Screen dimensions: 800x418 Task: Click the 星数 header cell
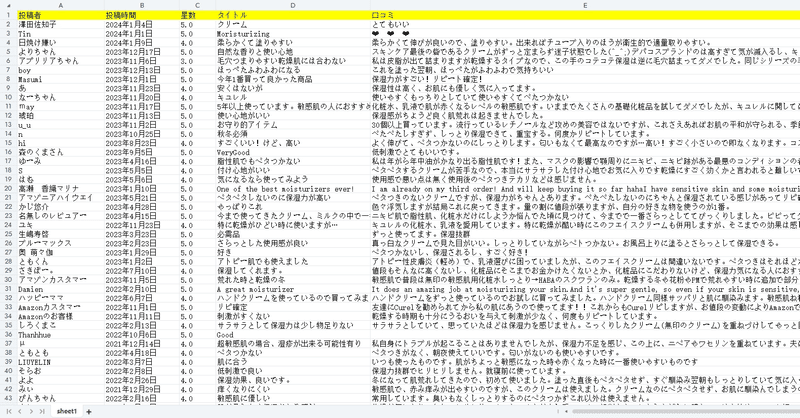(x=197, y=15)
